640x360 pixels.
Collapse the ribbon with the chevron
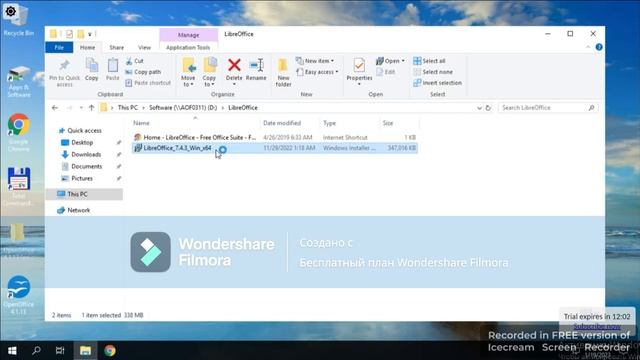tap(588, 47)
